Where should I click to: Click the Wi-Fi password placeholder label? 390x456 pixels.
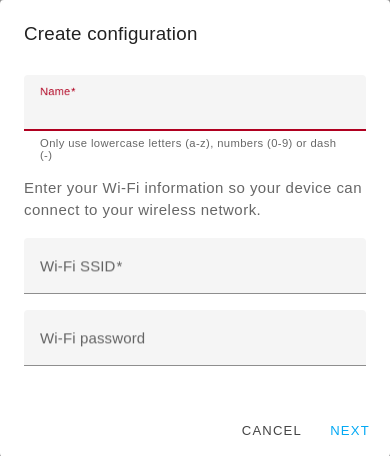pyautogui.click(x=92, y=339)
